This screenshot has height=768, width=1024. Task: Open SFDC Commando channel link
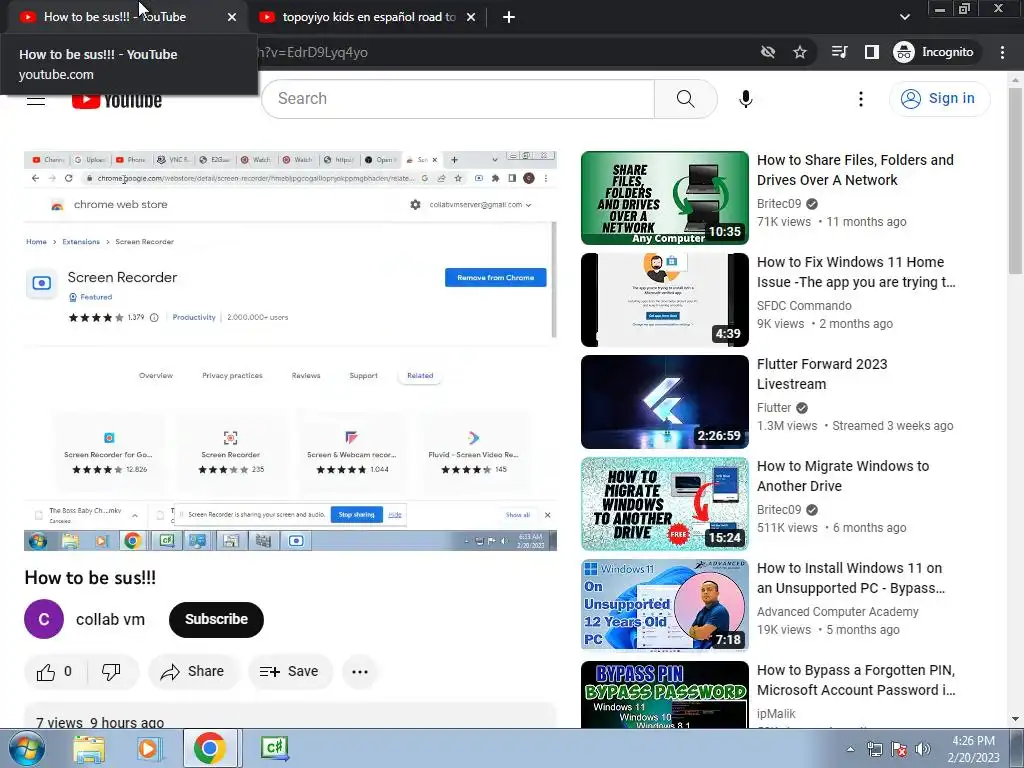804,306
